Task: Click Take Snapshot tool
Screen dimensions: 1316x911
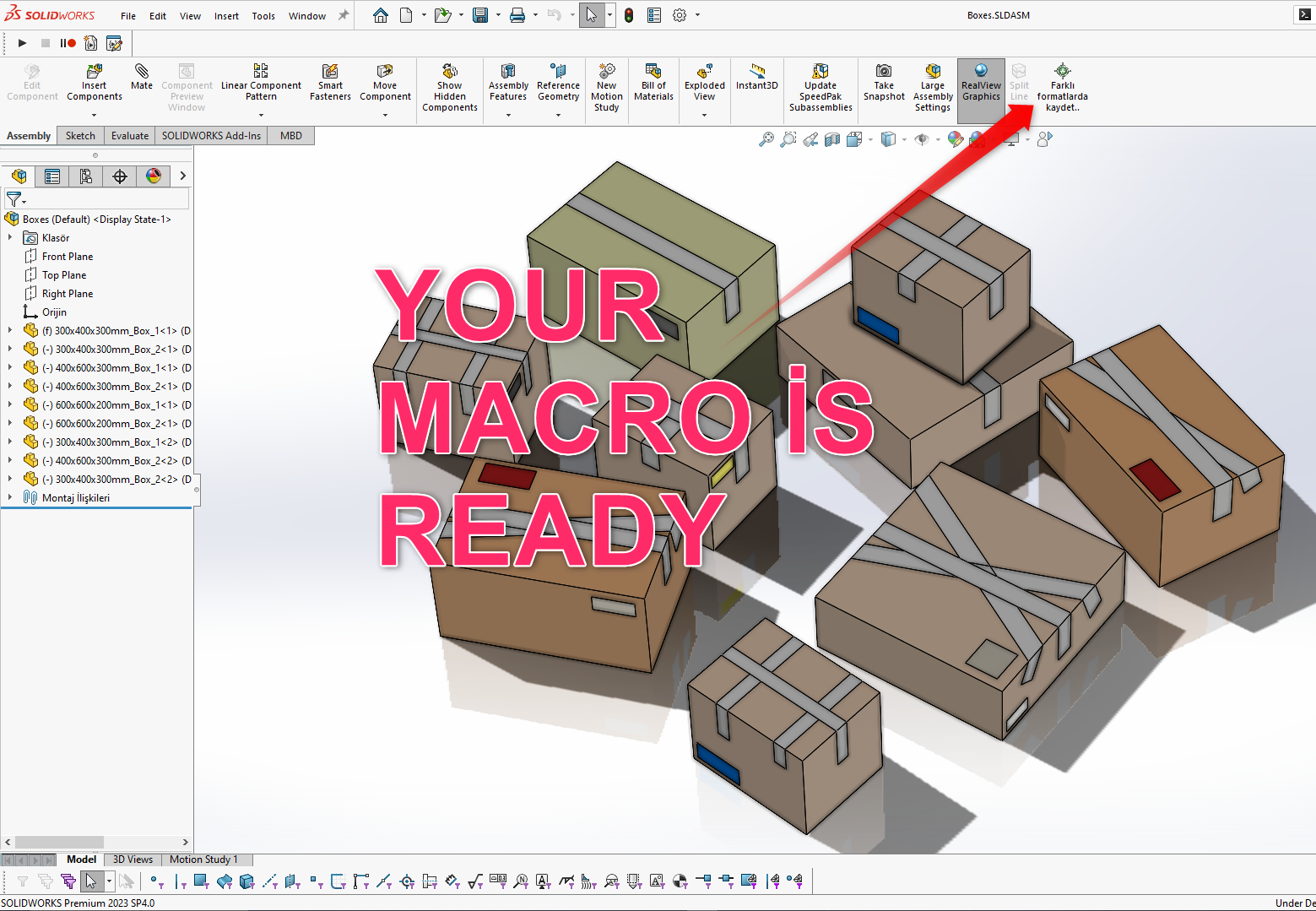Action: pyautogui.click(x=884, y=83)
